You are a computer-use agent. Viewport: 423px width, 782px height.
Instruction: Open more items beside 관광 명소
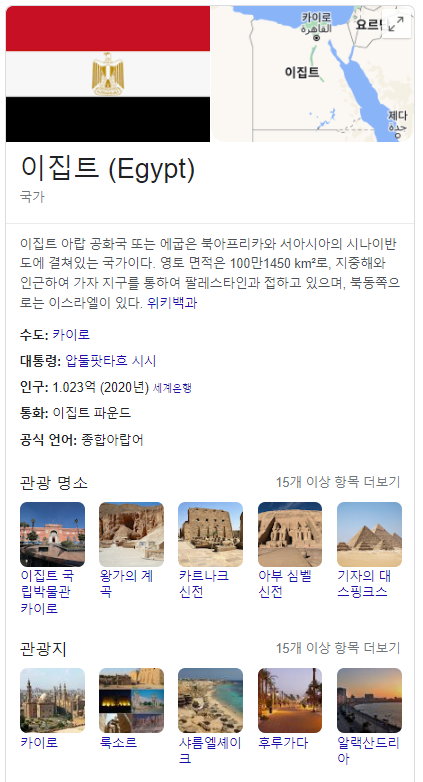coord(338,482)
